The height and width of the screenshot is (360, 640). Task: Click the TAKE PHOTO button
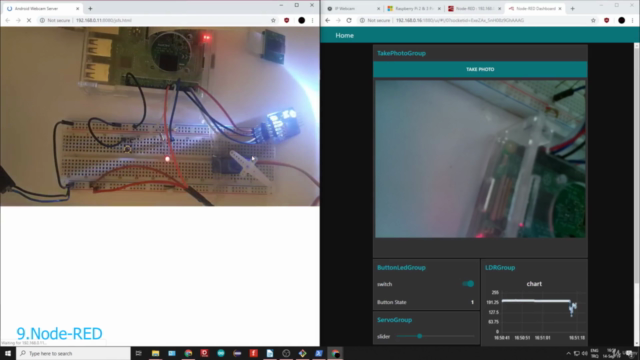tap(480, 69)
